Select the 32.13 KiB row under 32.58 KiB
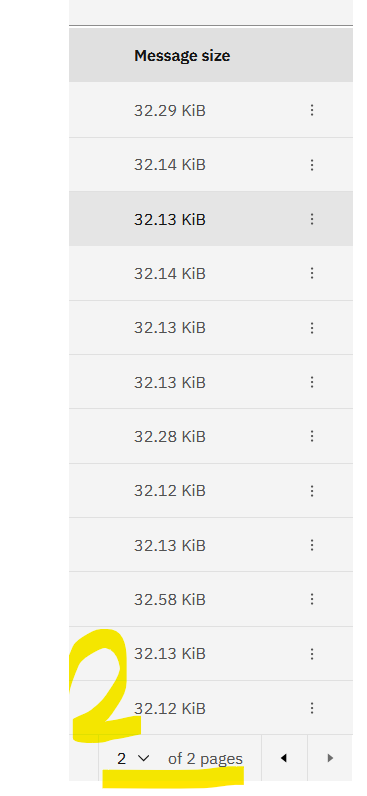 click(211, 654)
